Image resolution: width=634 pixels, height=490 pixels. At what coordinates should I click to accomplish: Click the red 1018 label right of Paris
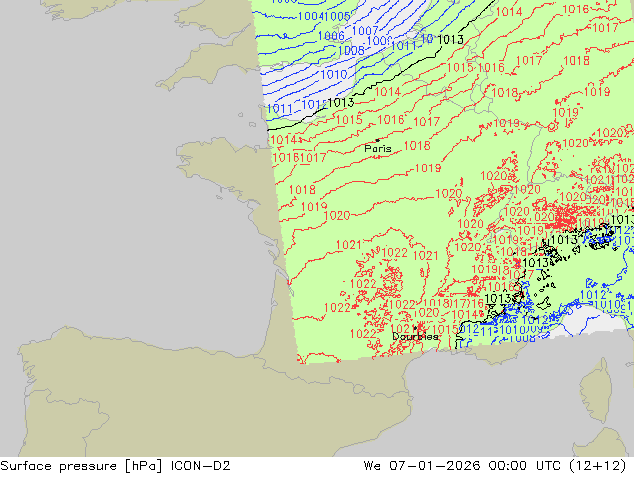point(417,146)
